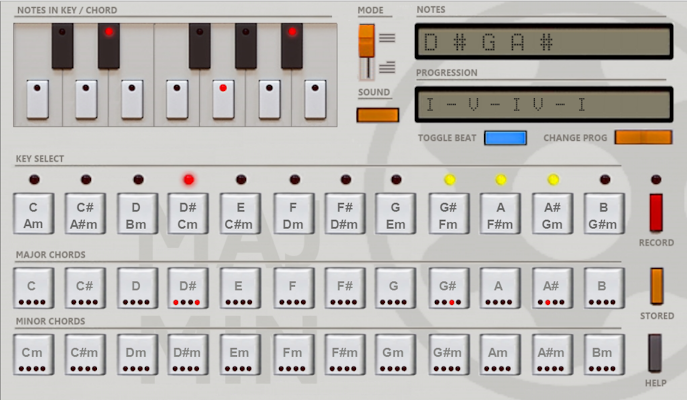
Task: Play the C# major chord pad
Action: [x=85, y=288]
